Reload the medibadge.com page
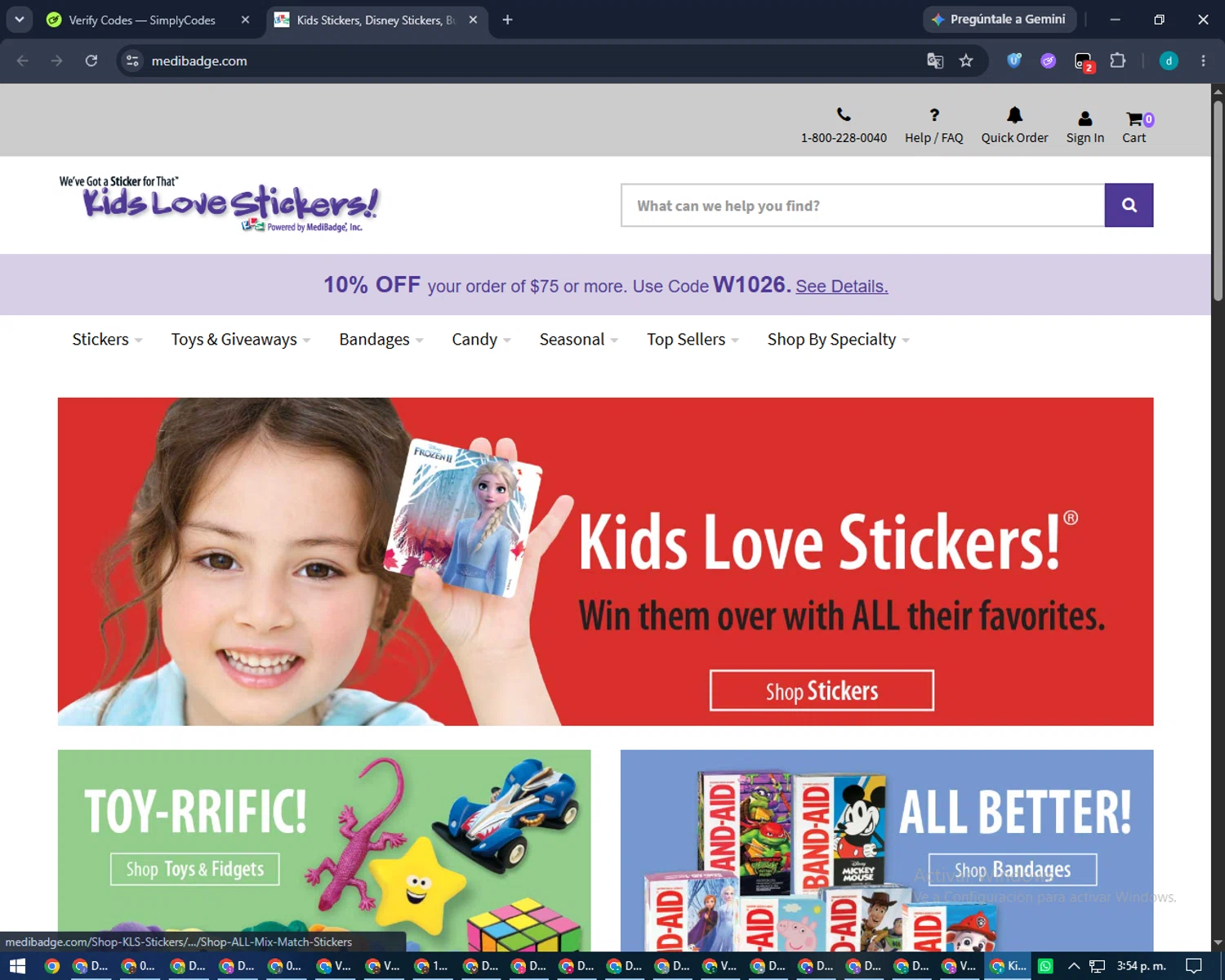 (91, 60)
